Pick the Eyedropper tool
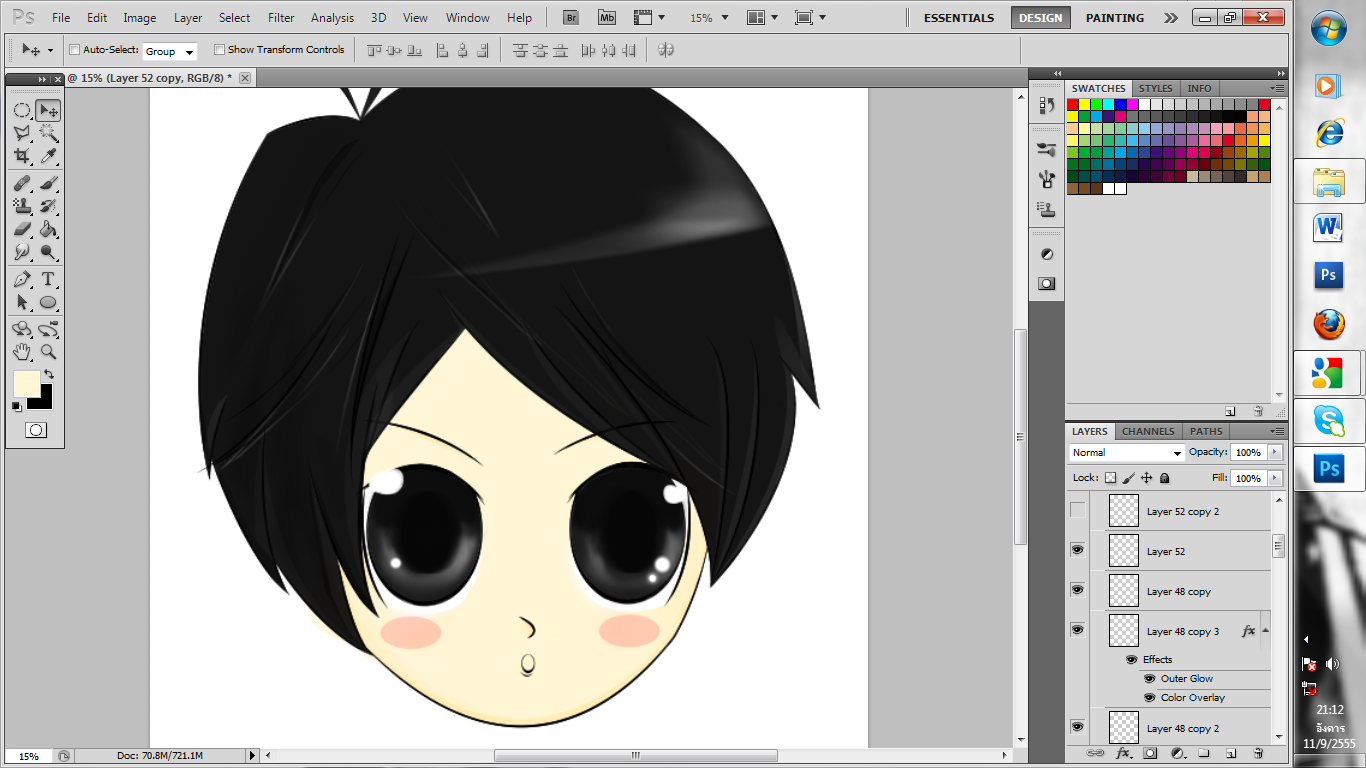This screenshot has width=1366, height=768. [x=48, y=156]
